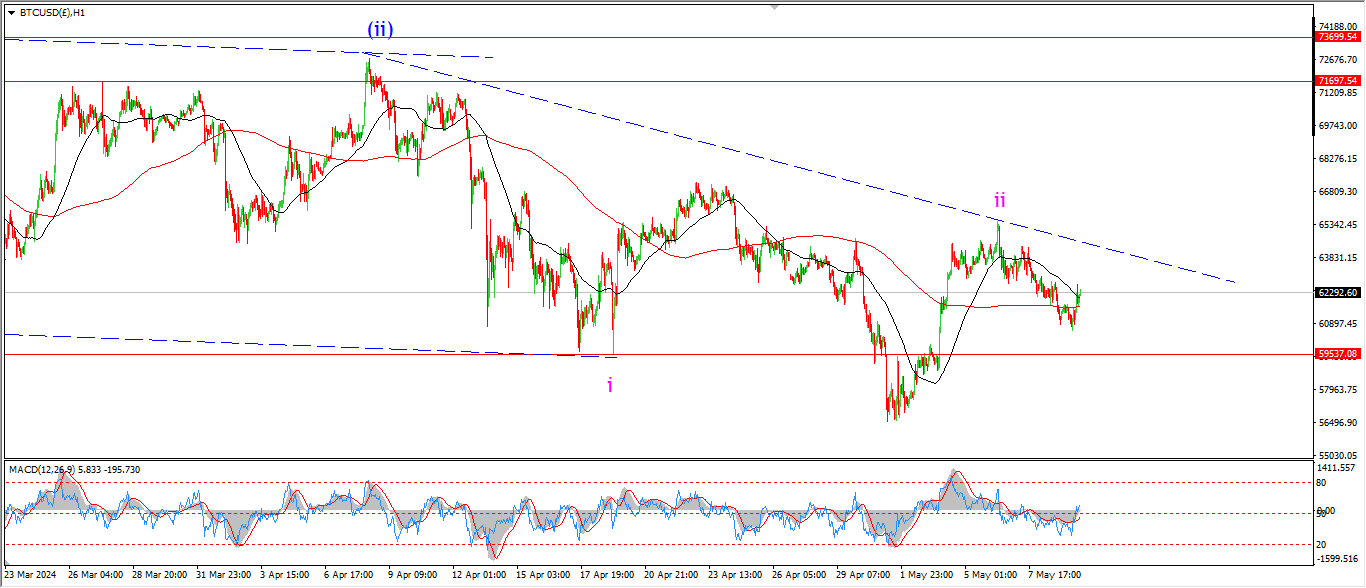Click the red 71697.54 price tag
Screen dimensions: 1366x588
1337,81
